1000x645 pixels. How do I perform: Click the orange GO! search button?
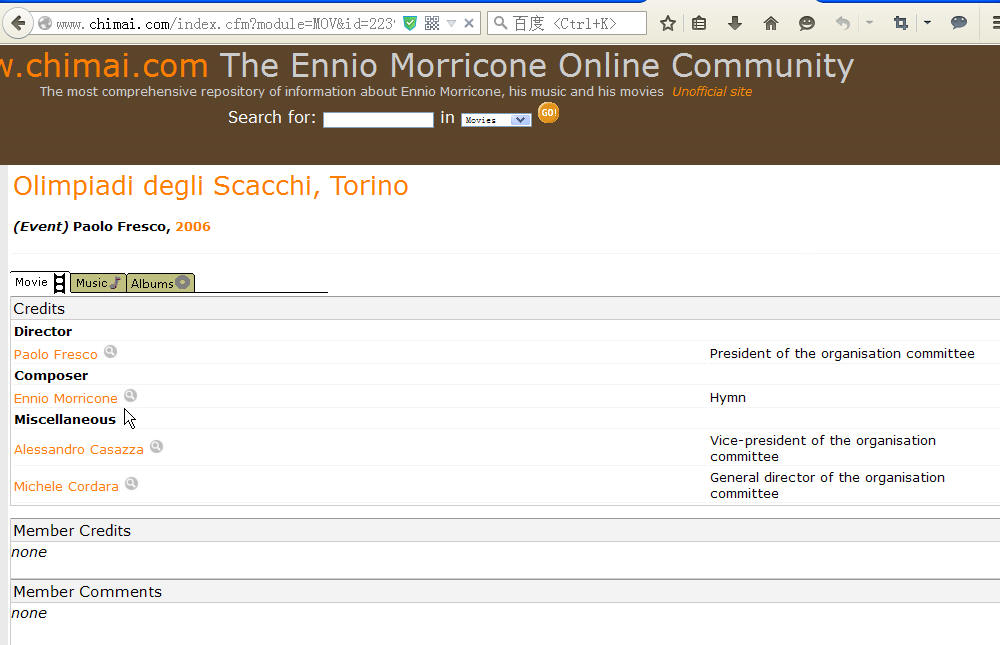548,113
